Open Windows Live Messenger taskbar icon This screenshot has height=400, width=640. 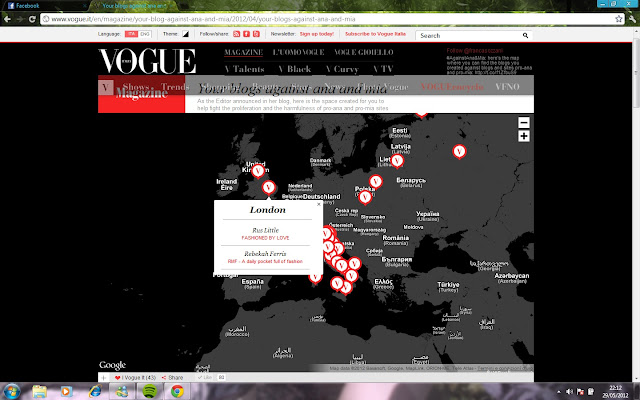[x=122, y=391]
